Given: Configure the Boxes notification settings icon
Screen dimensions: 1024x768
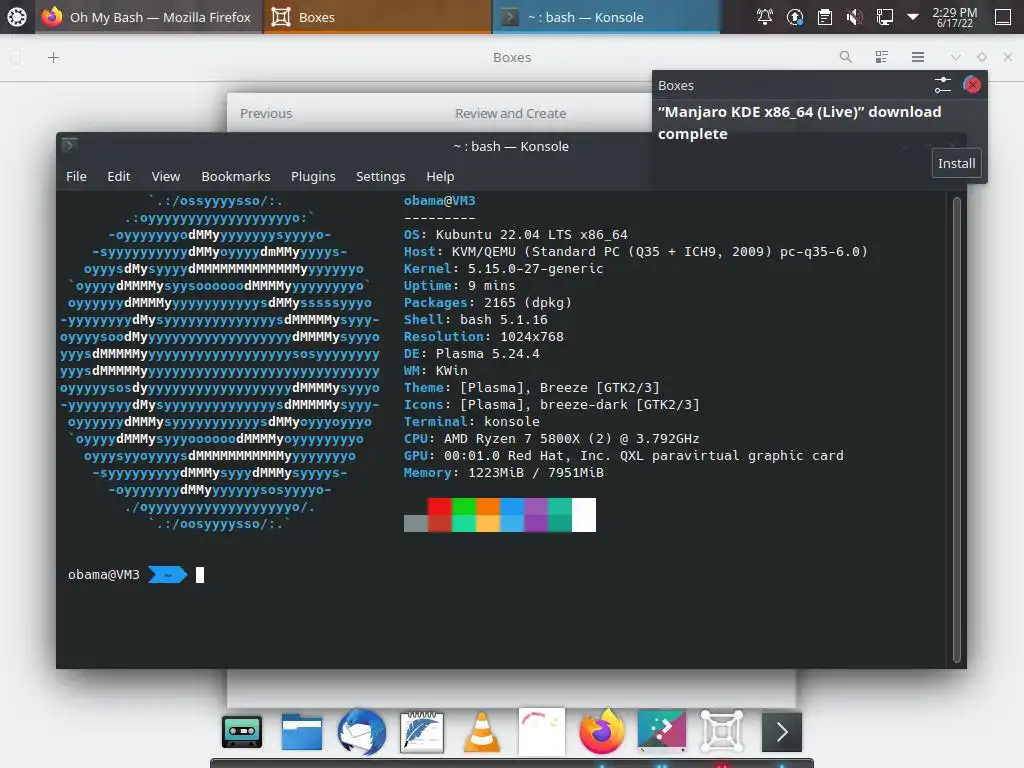Looking at the screenshot, I should 942,85.
